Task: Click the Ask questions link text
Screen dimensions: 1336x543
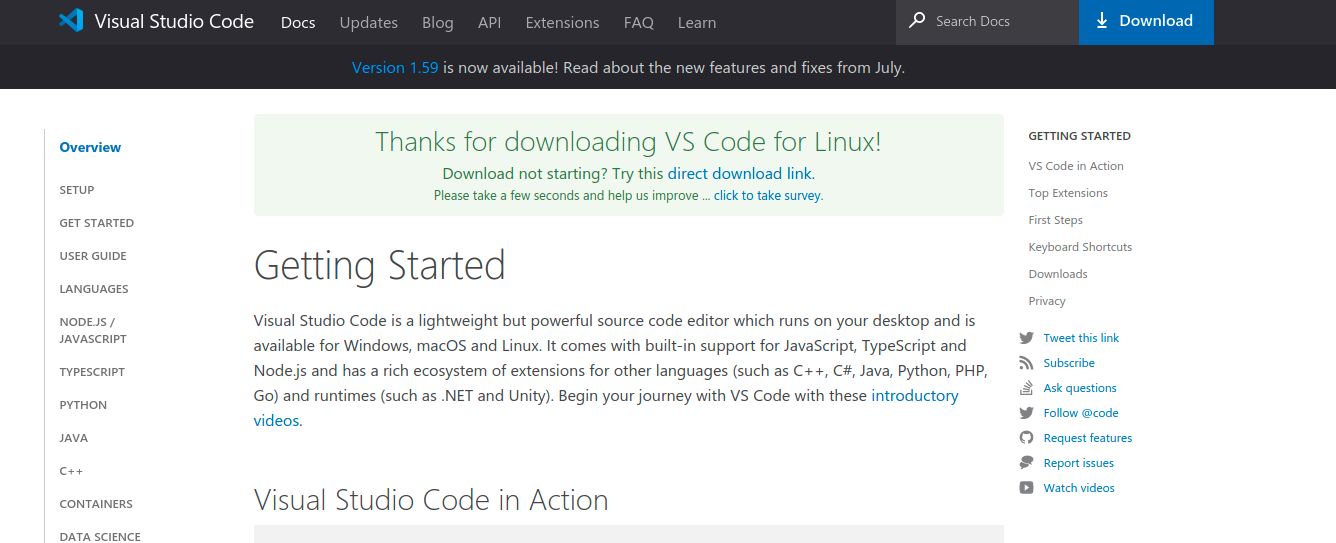Action: coord(1080,388)
